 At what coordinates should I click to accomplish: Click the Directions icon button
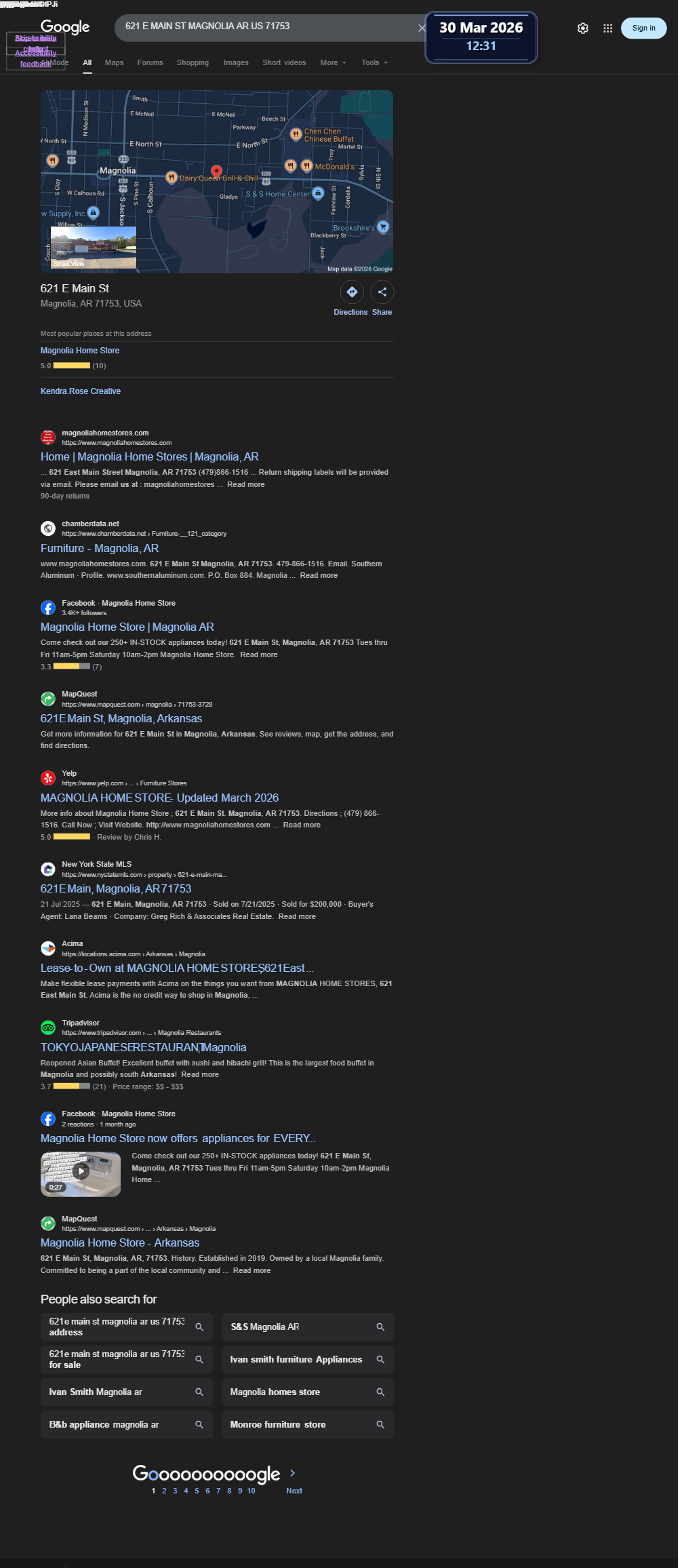click(352, 292)
